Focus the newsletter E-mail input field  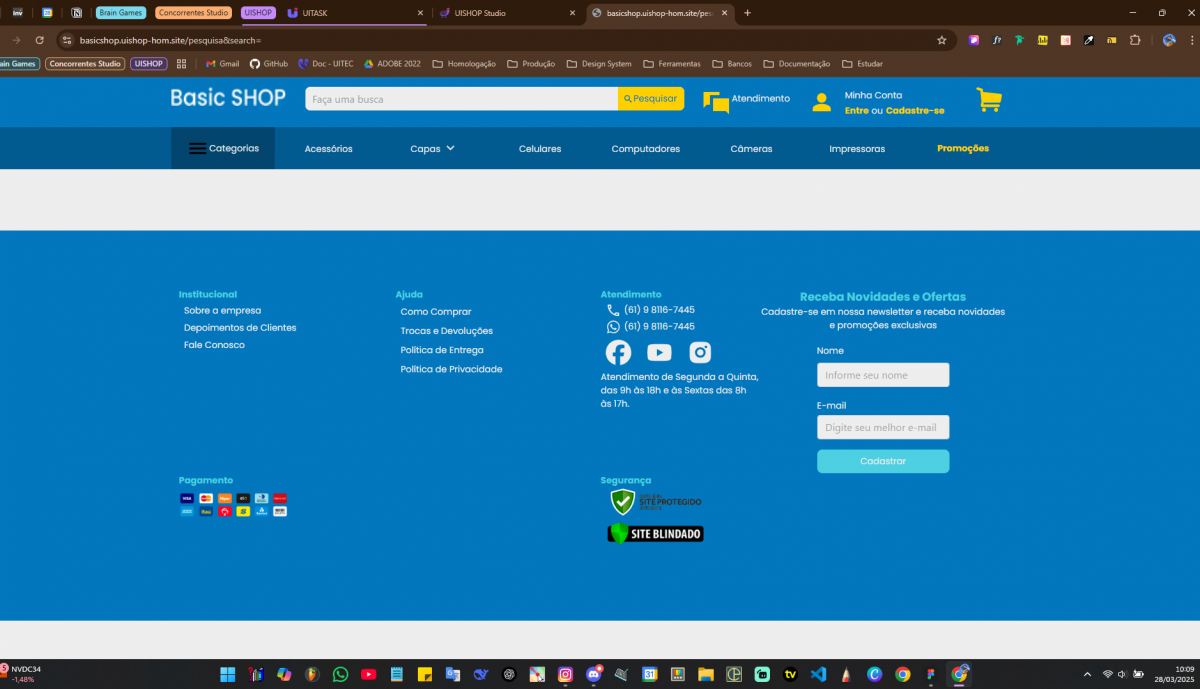pyautogui.click(x=883, y=428)
